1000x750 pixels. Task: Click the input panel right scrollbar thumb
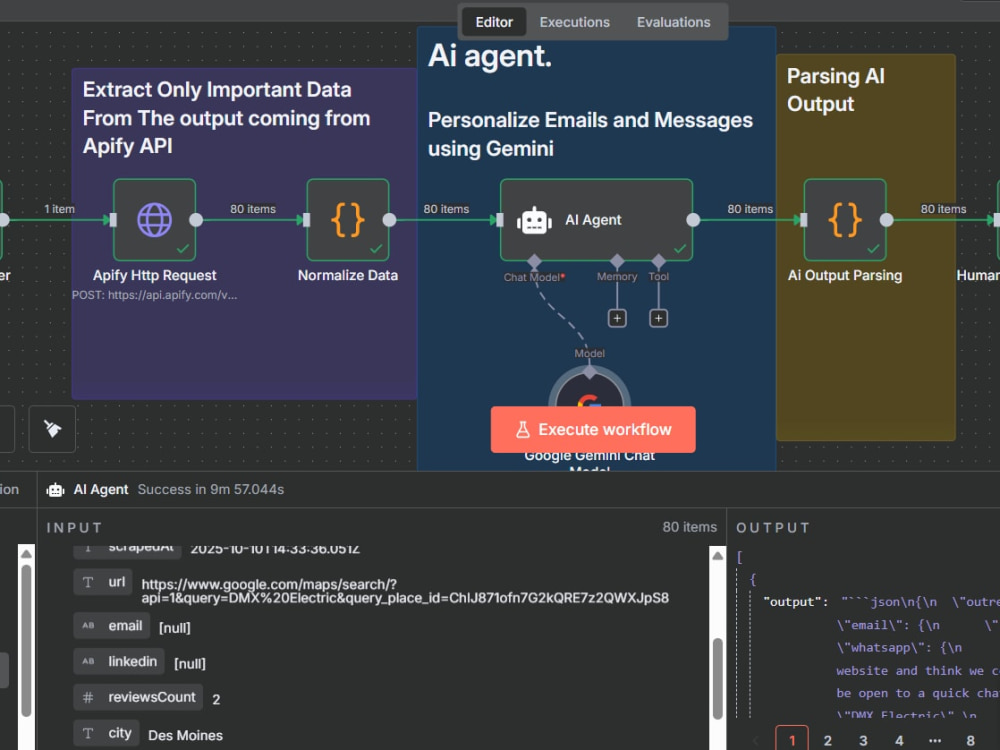[717, 679]
